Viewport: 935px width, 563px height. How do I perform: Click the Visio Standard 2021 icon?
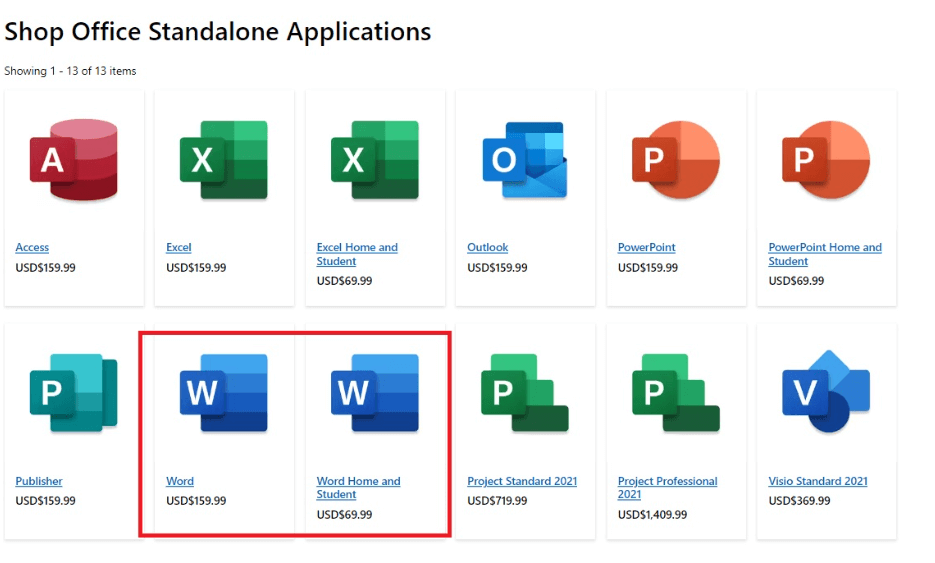tap(826, 391)
